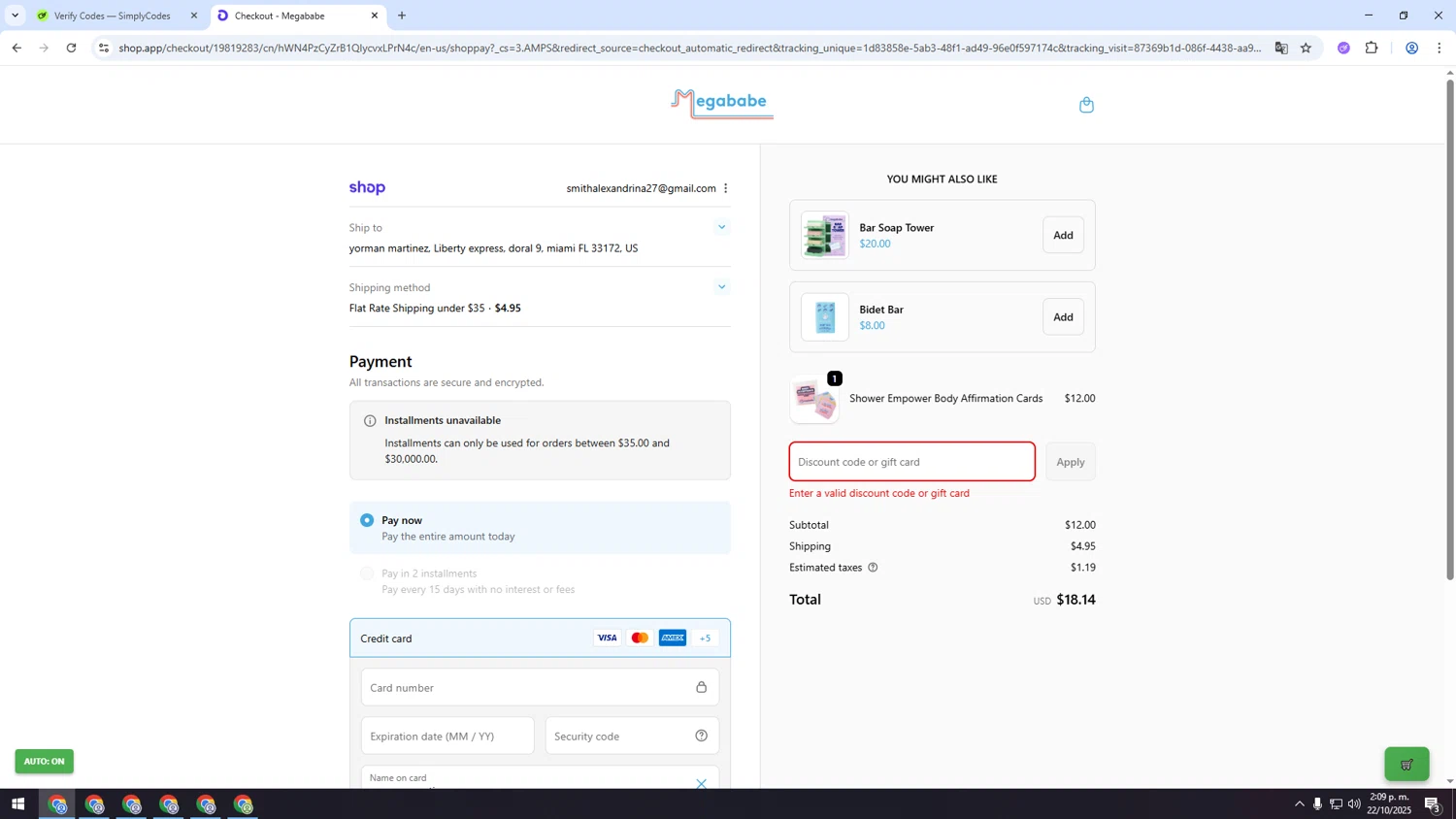The height and width of the screenshot is (819, 1456).
Task: Click the Mastercard icon
Action: pyautogui.click(x=640, y=638)
